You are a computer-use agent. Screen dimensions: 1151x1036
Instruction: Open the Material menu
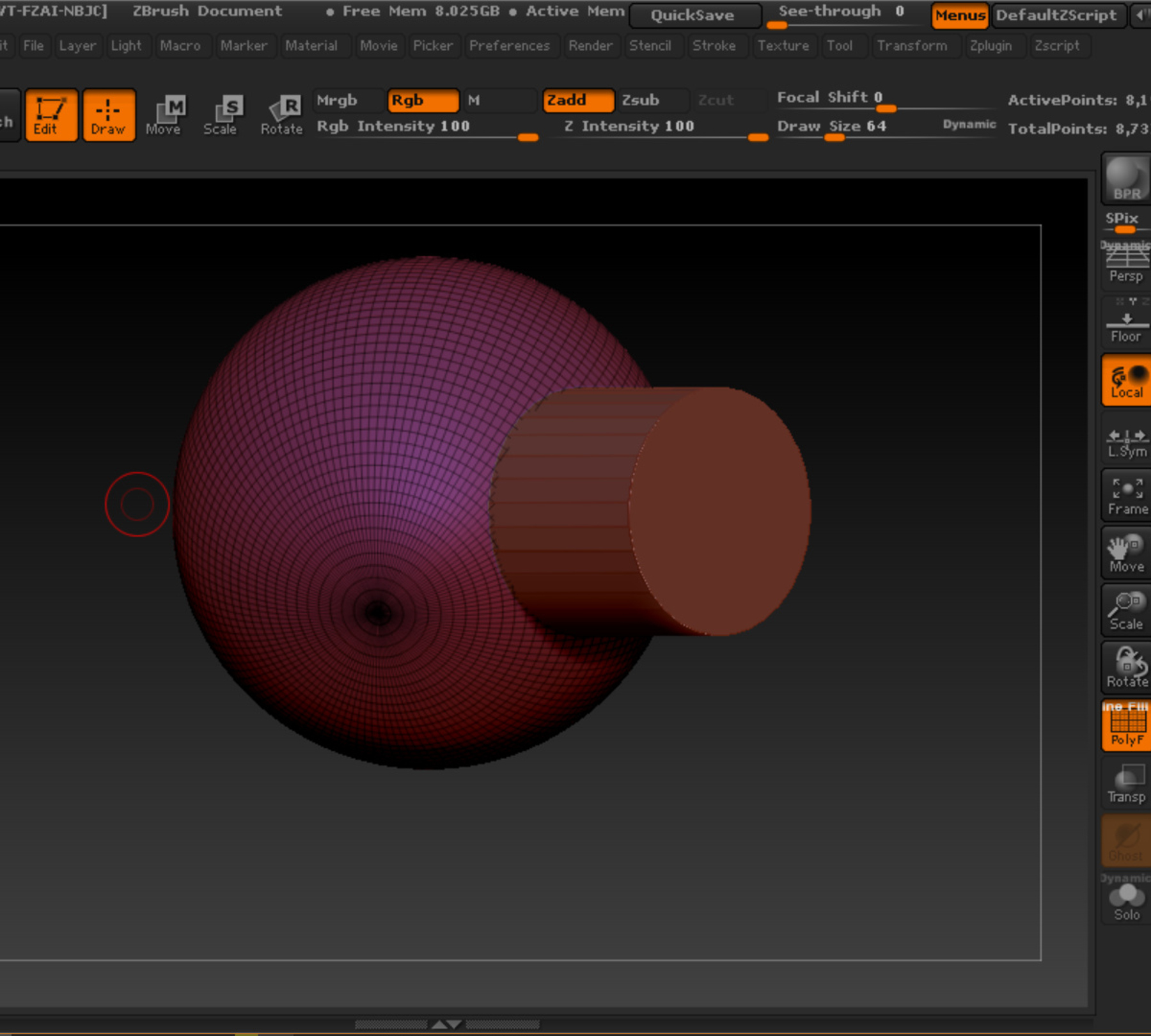tap(313, 45)
